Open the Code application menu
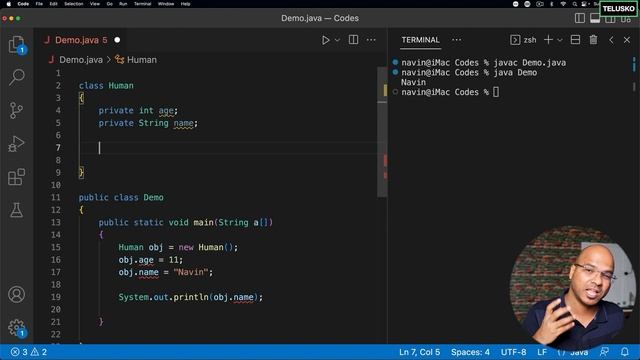Screen dimensions: 640x360 pos(23,4)
